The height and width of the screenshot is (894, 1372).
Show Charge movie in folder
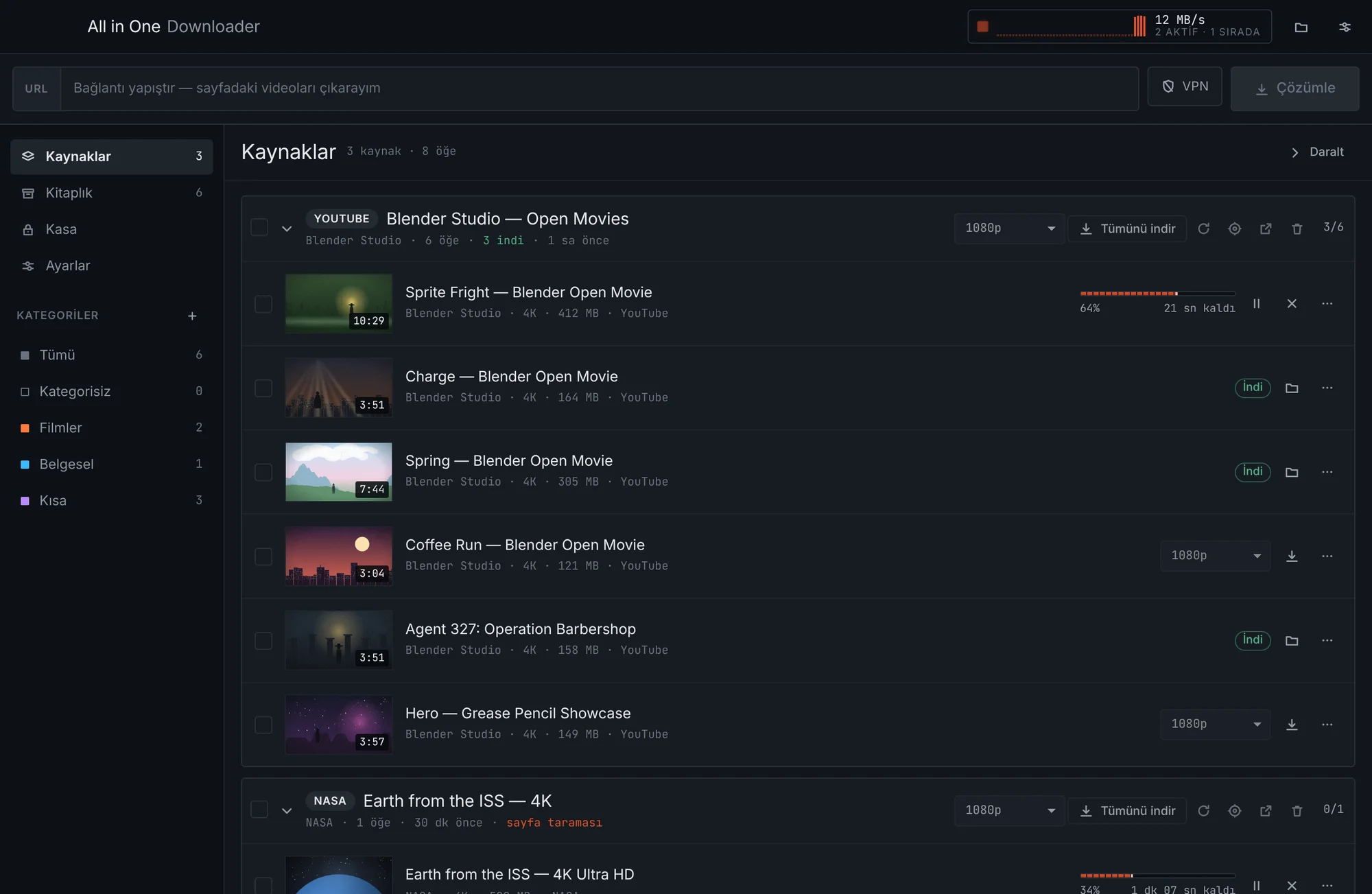[x=1292, y=388]
